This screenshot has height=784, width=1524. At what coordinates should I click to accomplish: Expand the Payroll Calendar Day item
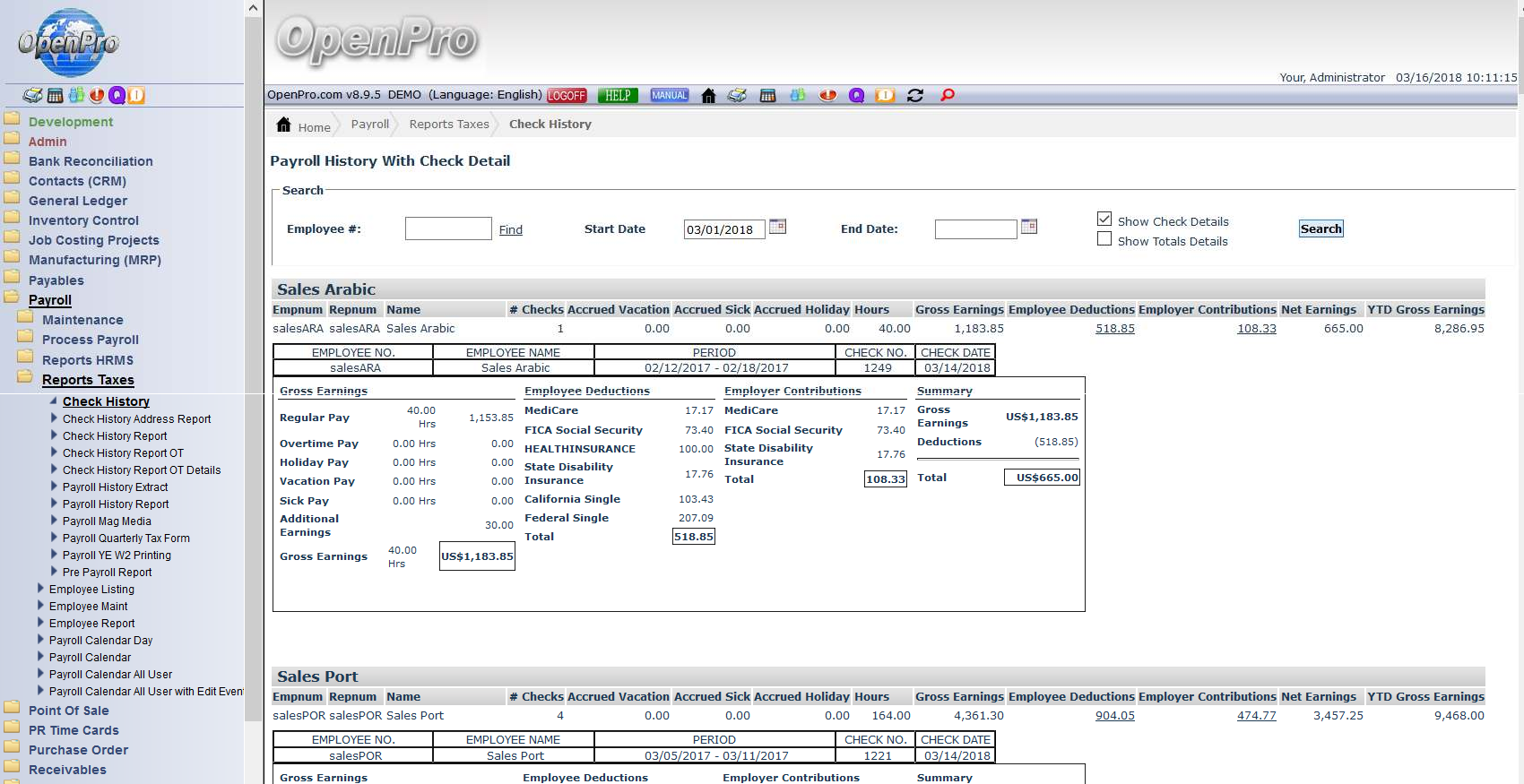coord(40,640)
